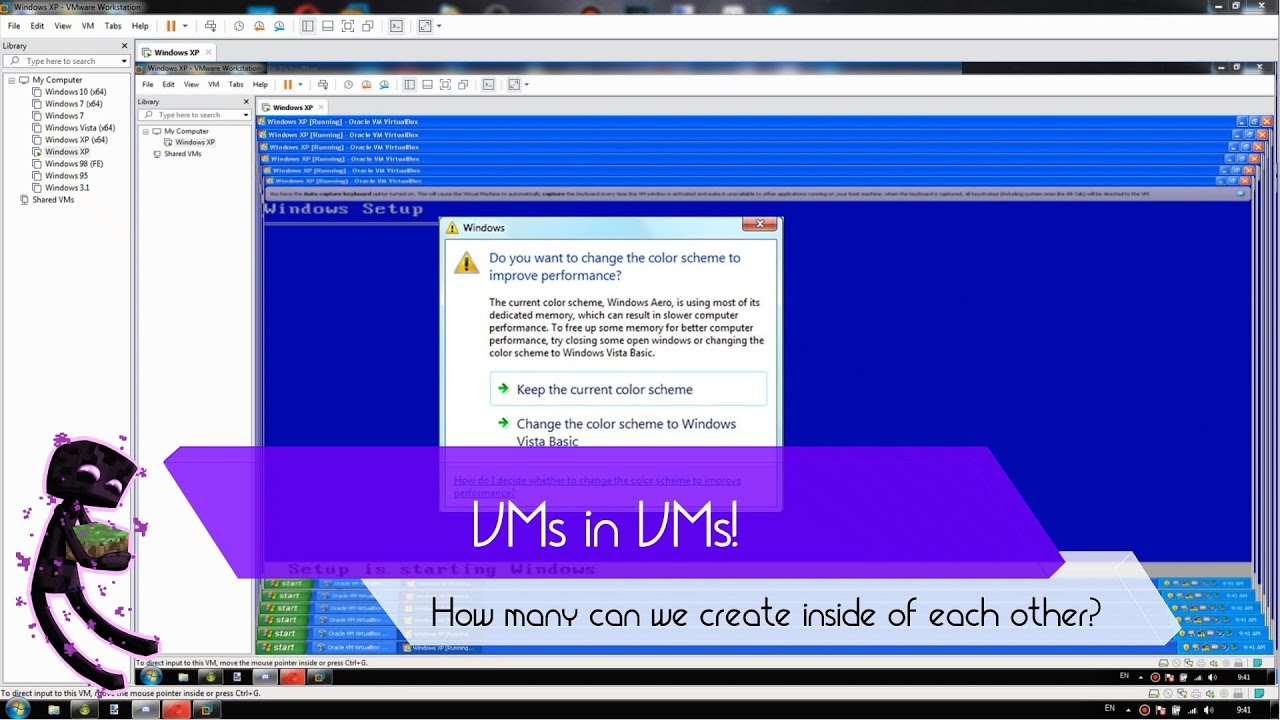Click the Pause button in the nested VMware toolbar
The width and height of the screenshot is (1280, 720).
pos(288,85)
